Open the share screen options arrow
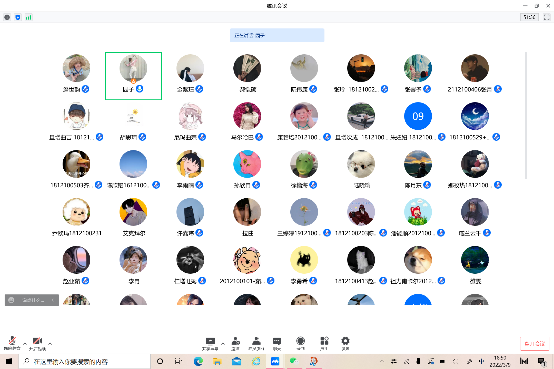 223,343
